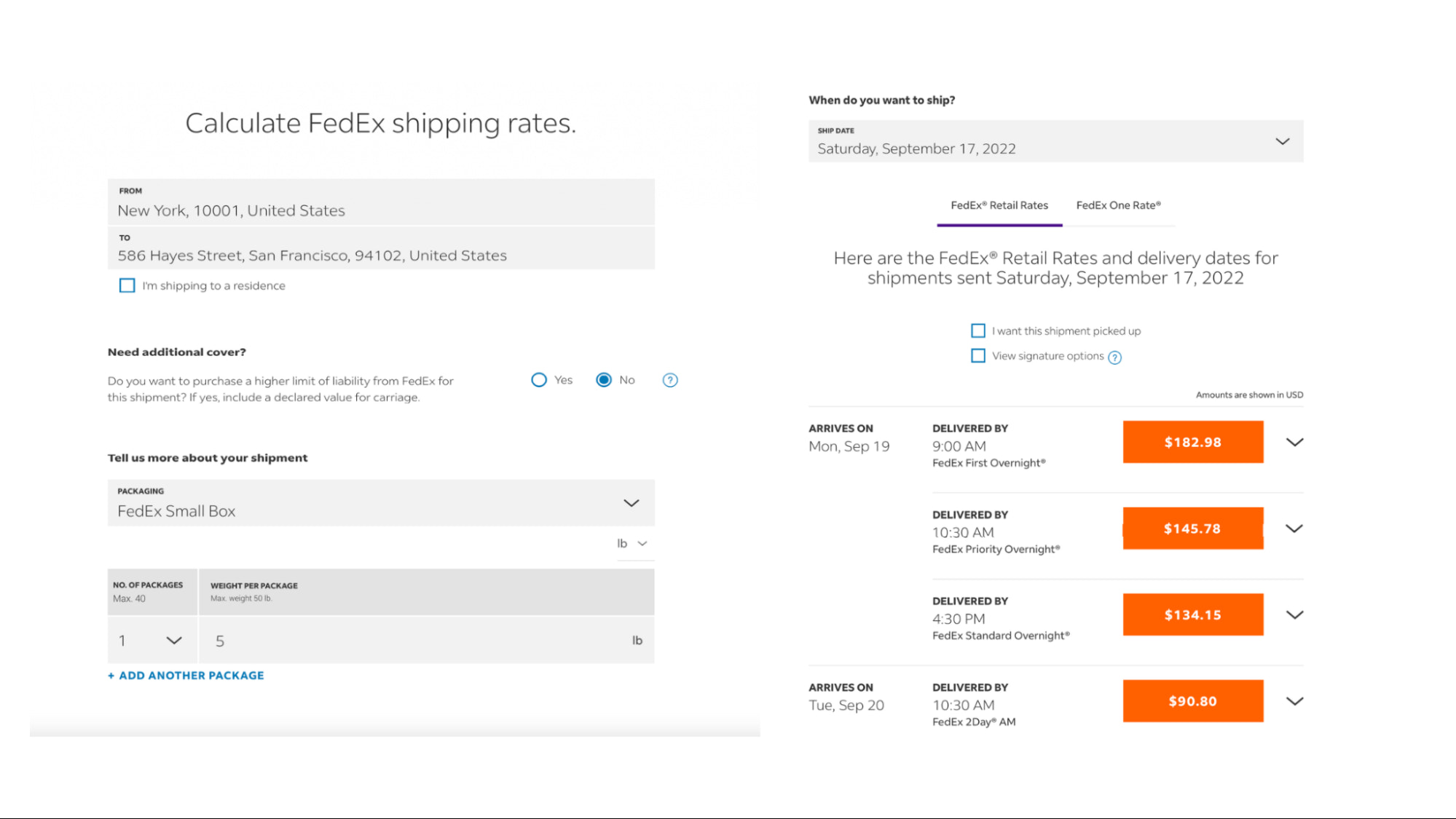Select No for additional cover
This screenshot has width=1456, height=819.
(604, 380)
